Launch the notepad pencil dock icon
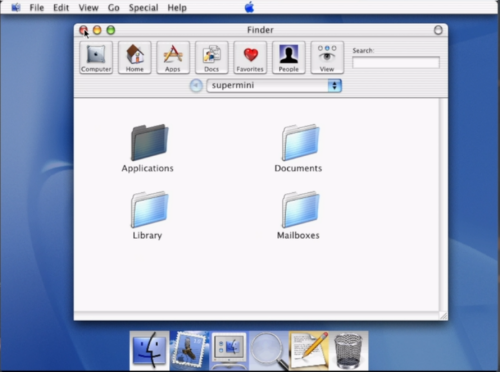Screen dimensions: 500x372 pyautogui.click(x=309, y=350)
